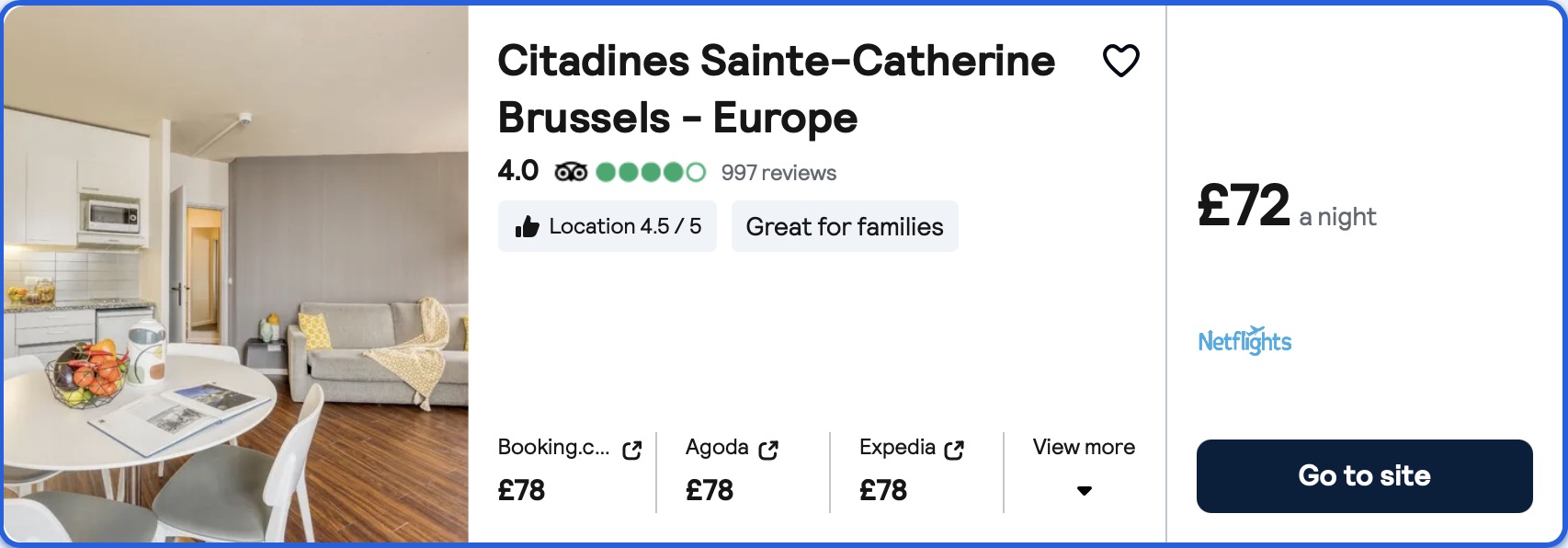Click the Great for families tag
This screenshot has width=1568, height=548.
pos(845,226)
